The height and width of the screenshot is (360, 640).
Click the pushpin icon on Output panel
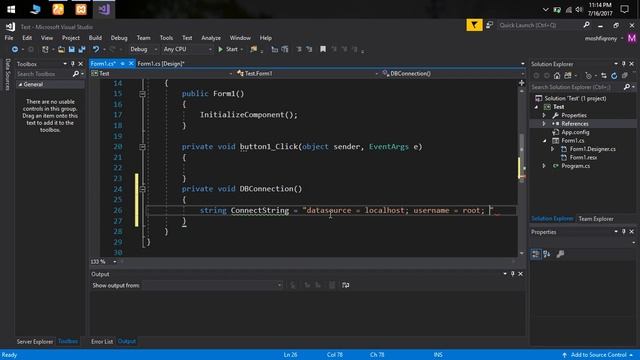click(x=513, y=274)
